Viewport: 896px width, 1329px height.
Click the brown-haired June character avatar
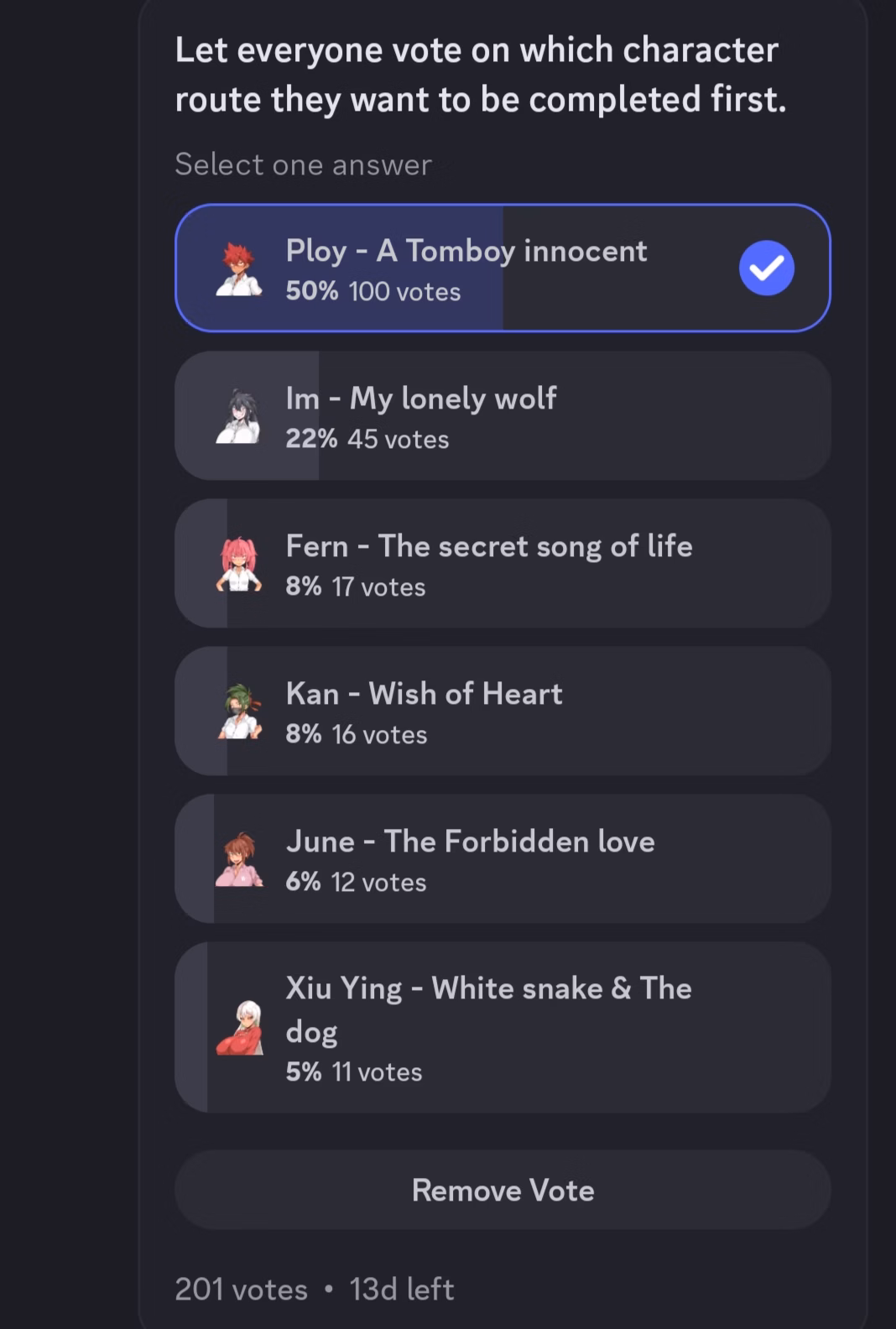pyautogui.click(x=239, y=859)
